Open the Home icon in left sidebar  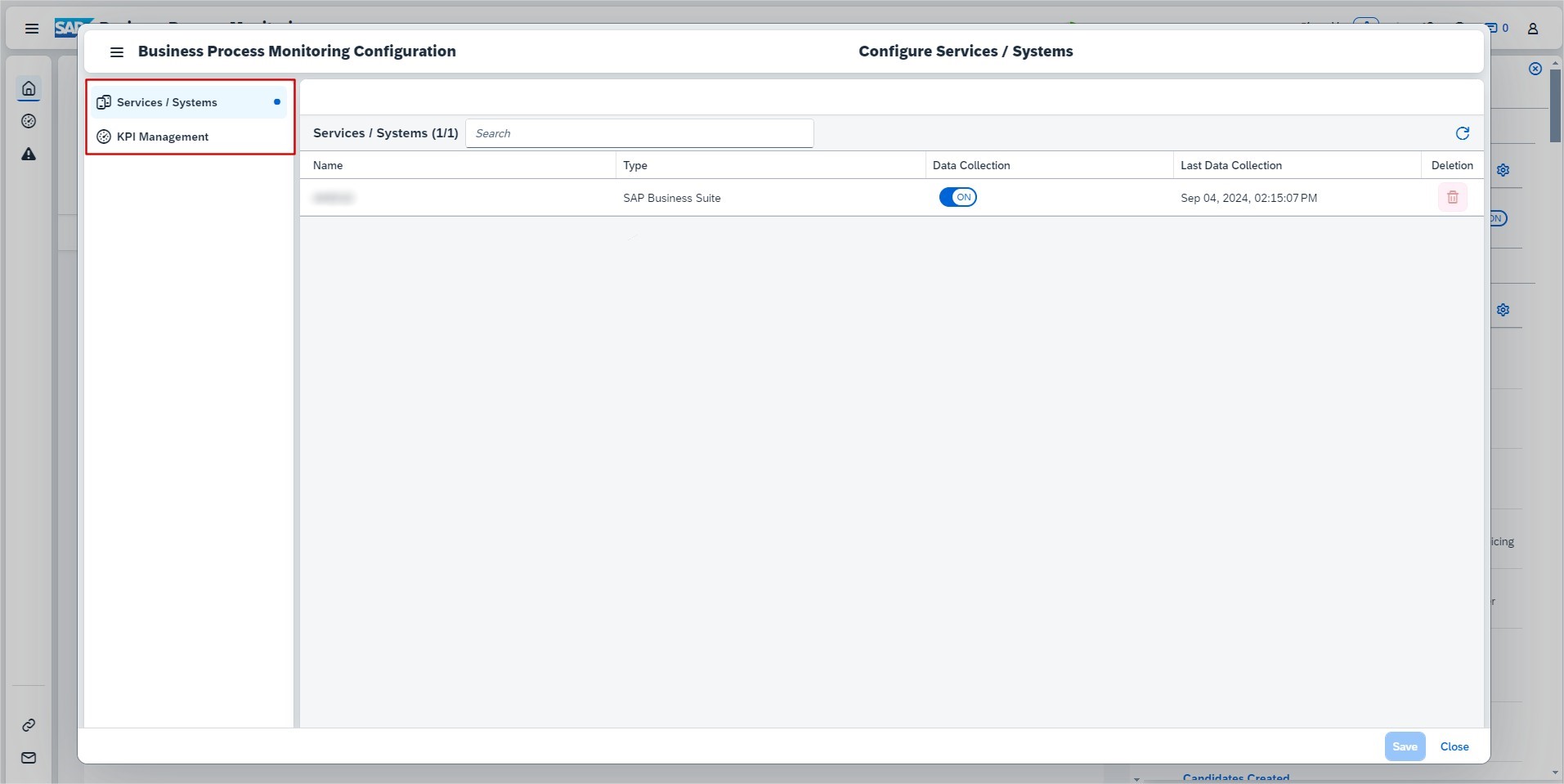29,88
